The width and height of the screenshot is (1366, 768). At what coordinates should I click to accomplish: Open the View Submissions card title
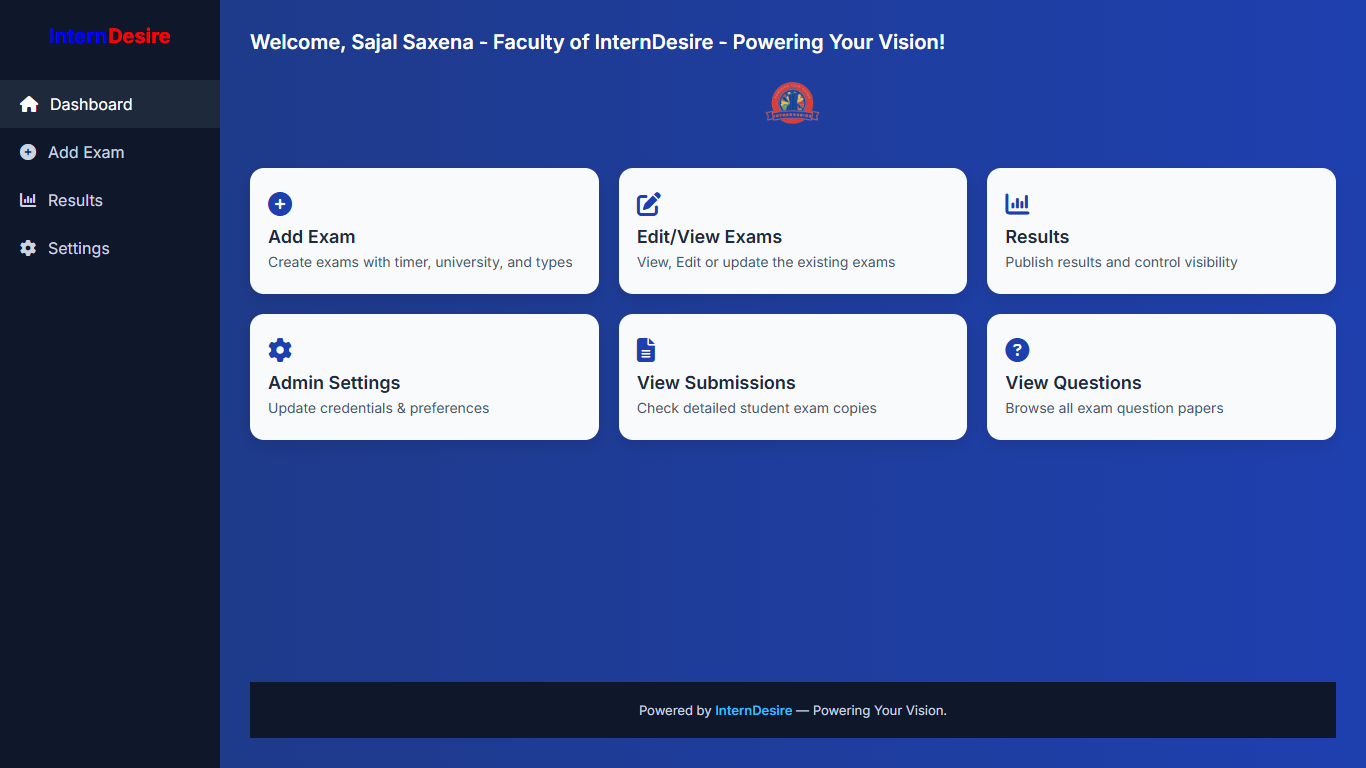716,383
